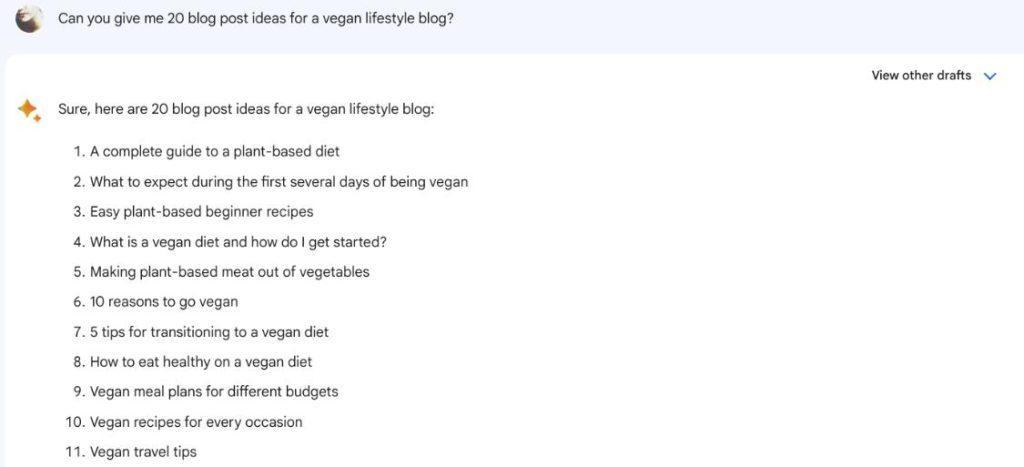Click "Vegan recipes for every occasion"
Screen dimensions: 1024x467
(196, 422)
